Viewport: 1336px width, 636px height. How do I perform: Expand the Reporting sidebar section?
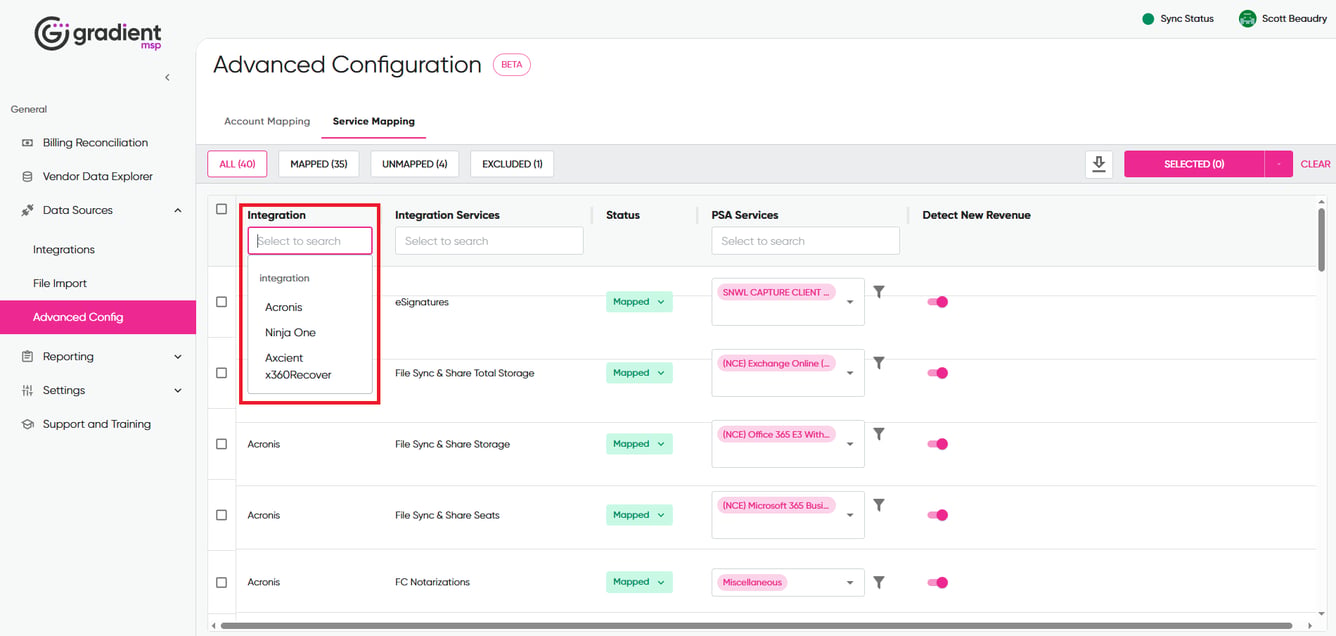point(178,357)
